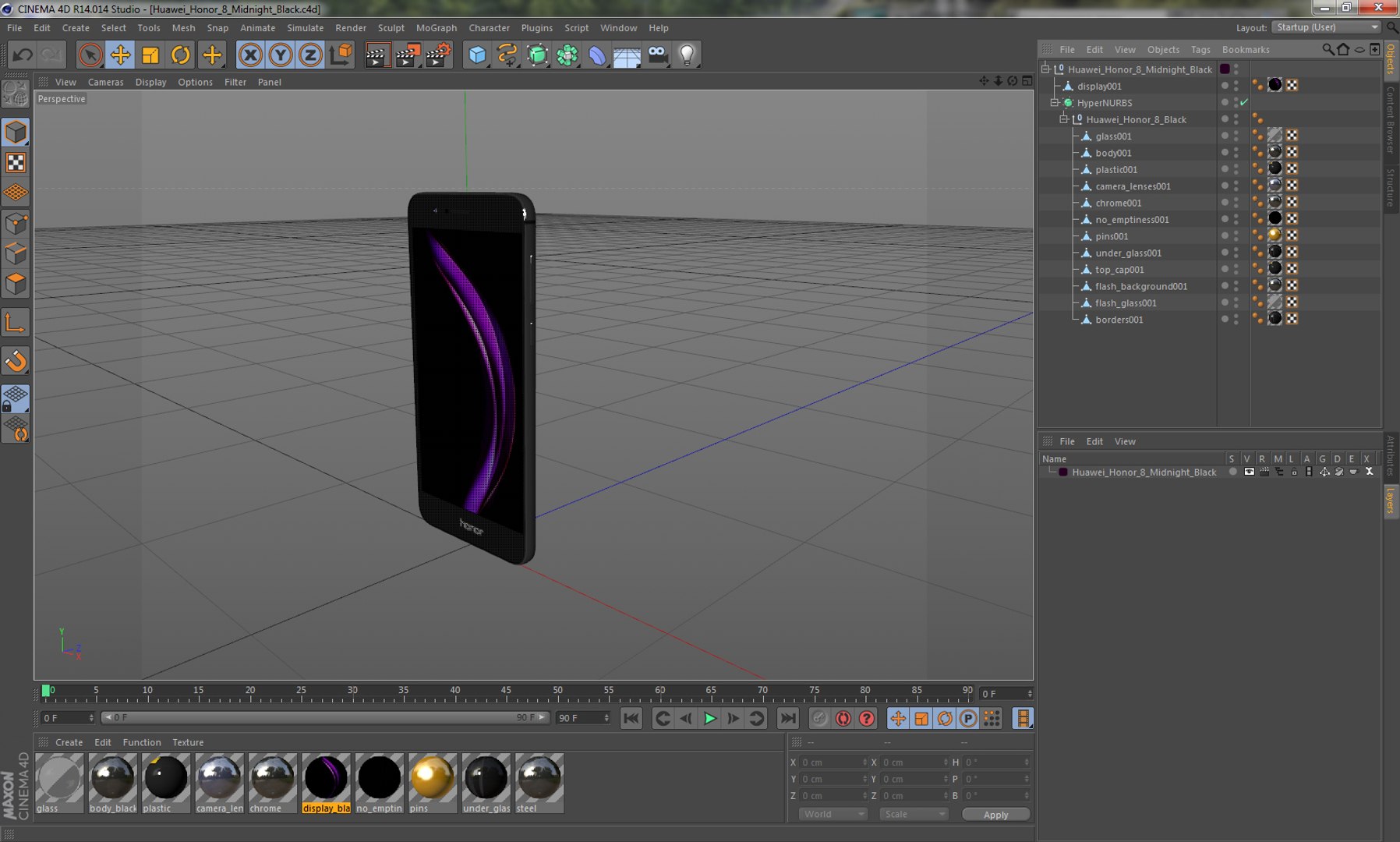This screenshot has width=1400, height=842.
Task: Open material manager Texture menu
Action: tap(188, 742)
